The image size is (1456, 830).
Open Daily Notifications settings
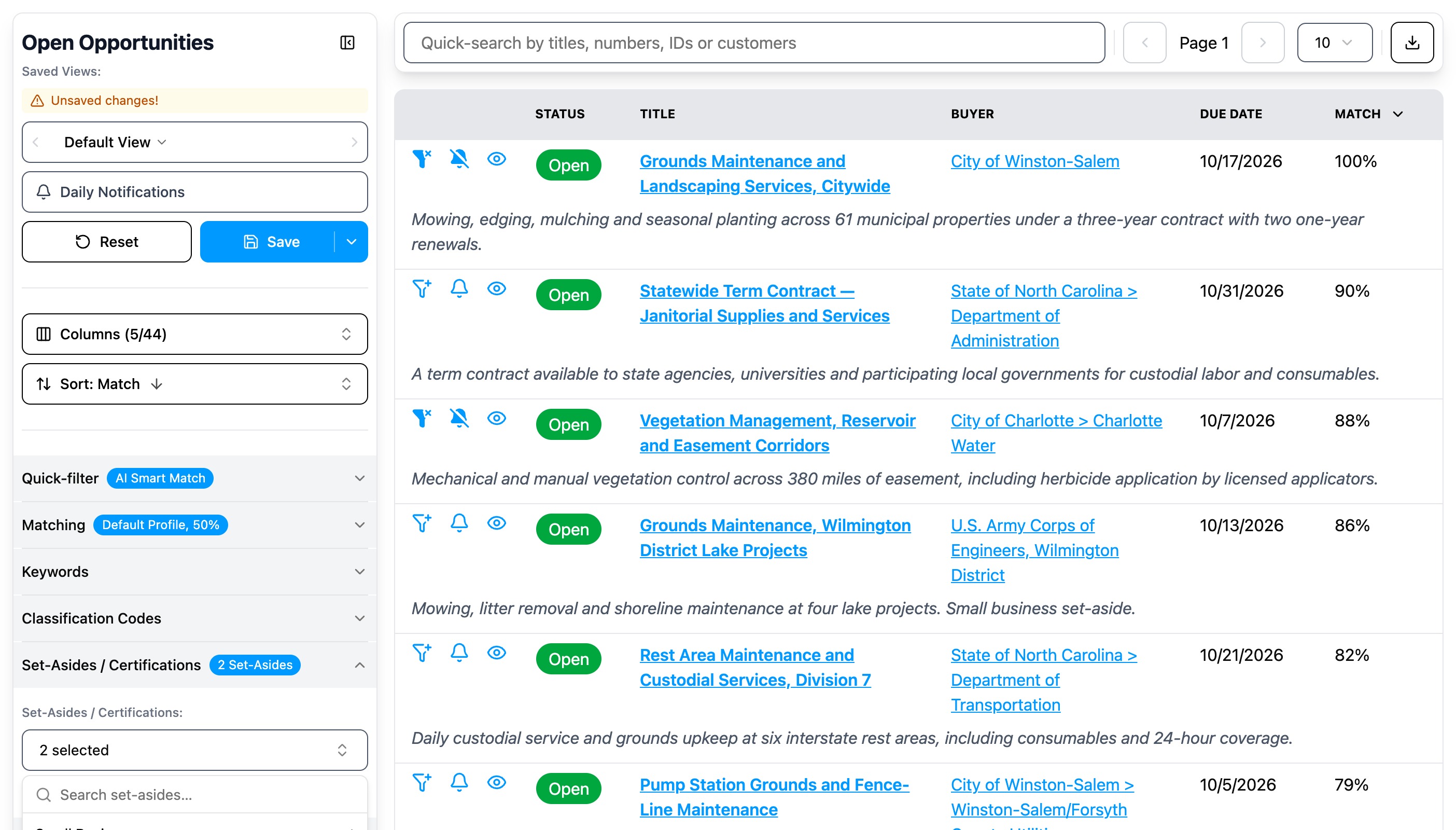pos(195,192)
